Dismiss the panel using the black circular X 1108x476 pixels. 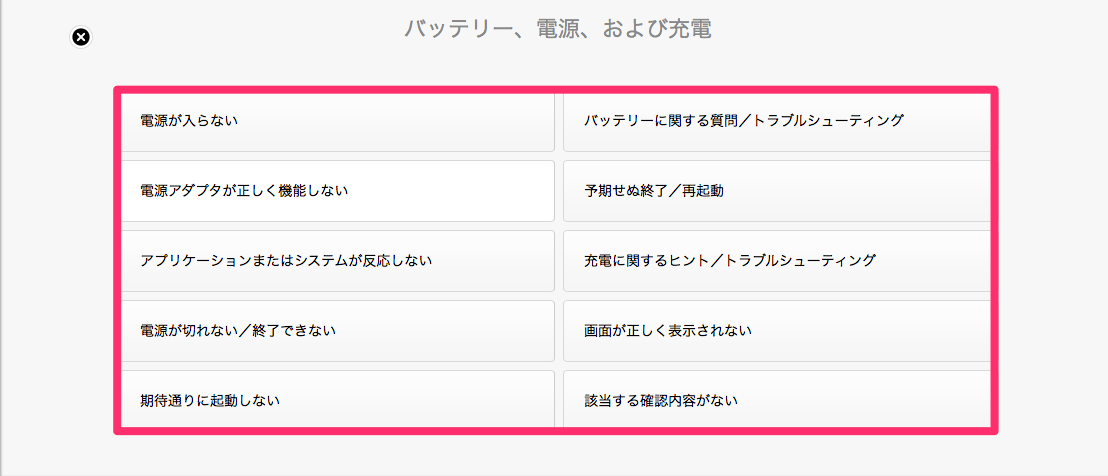click(81, 37)
